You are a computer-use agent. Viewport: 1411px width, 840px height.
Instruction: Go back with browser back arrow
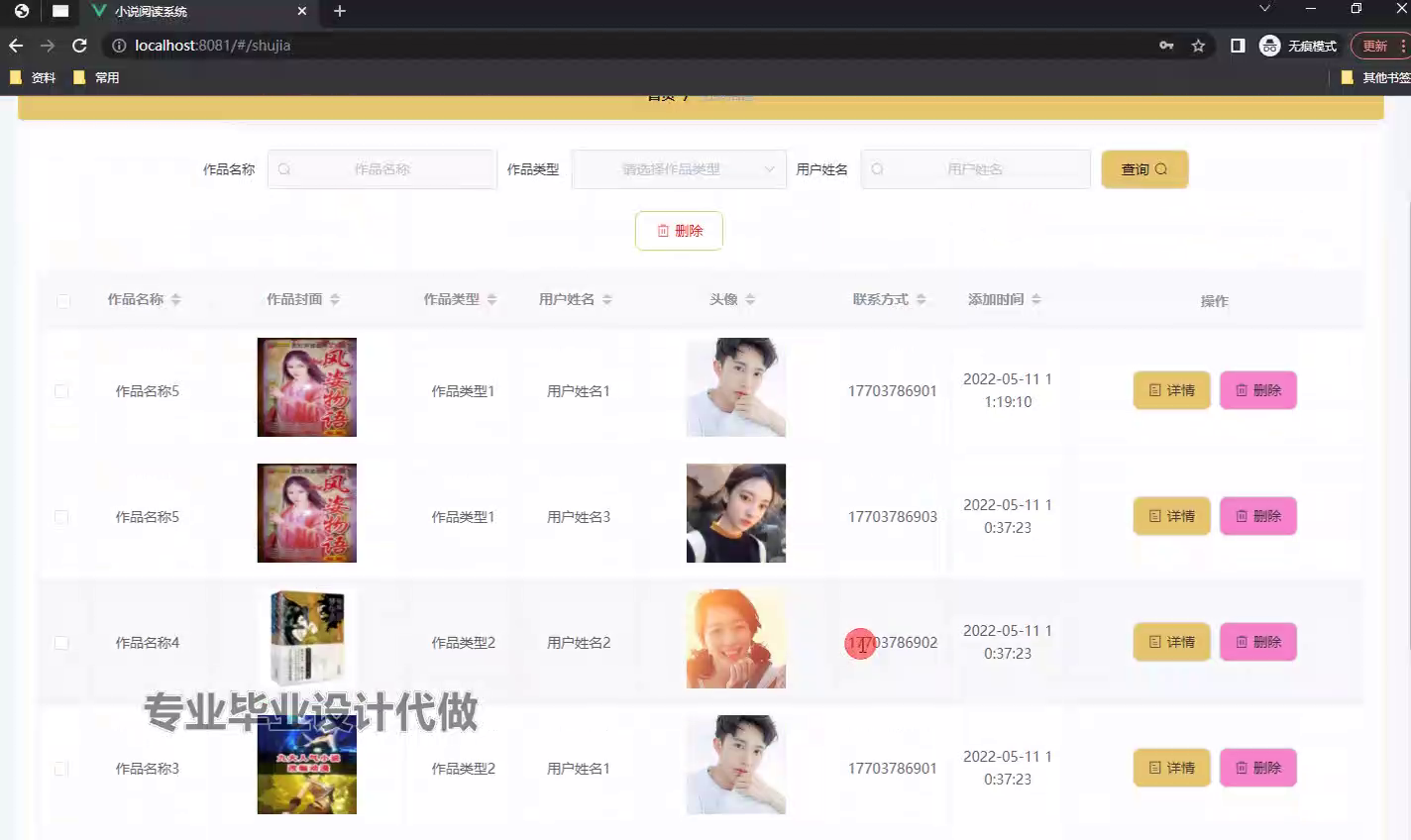(16, 46)
